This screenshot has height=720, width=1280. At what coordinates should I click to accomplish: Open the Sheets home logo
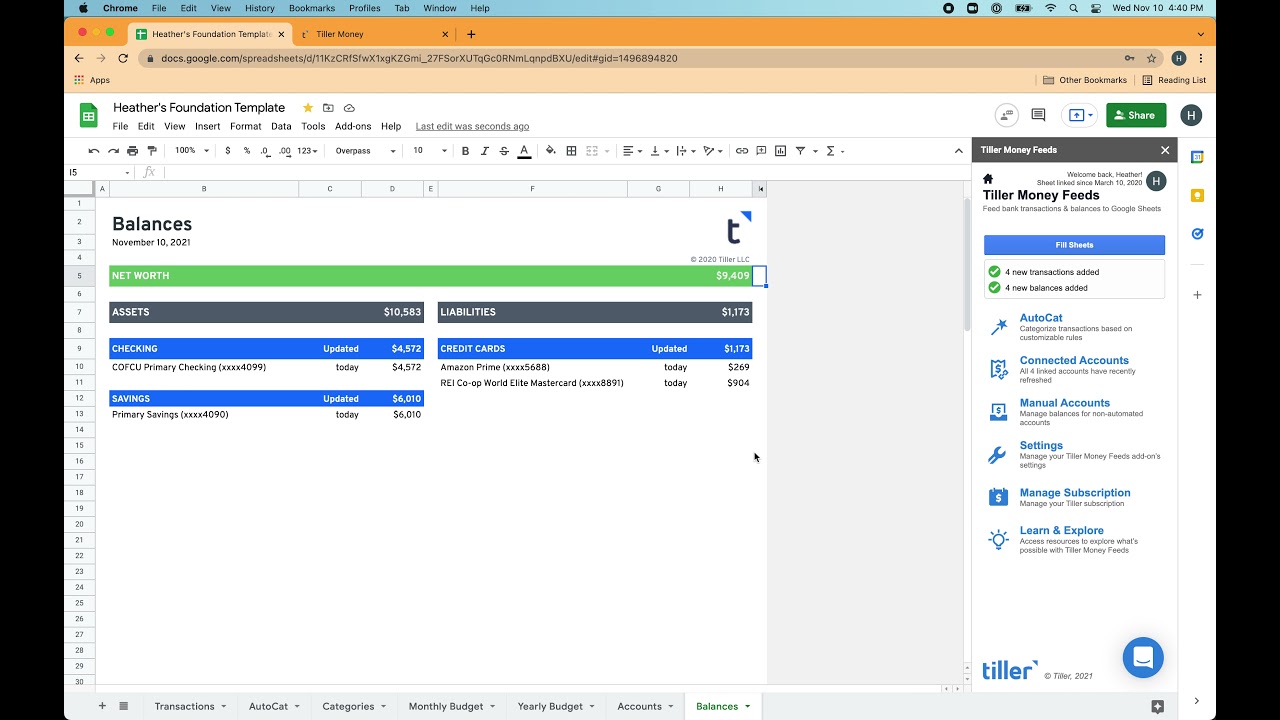pyautogui.click(x=89, y=116)
